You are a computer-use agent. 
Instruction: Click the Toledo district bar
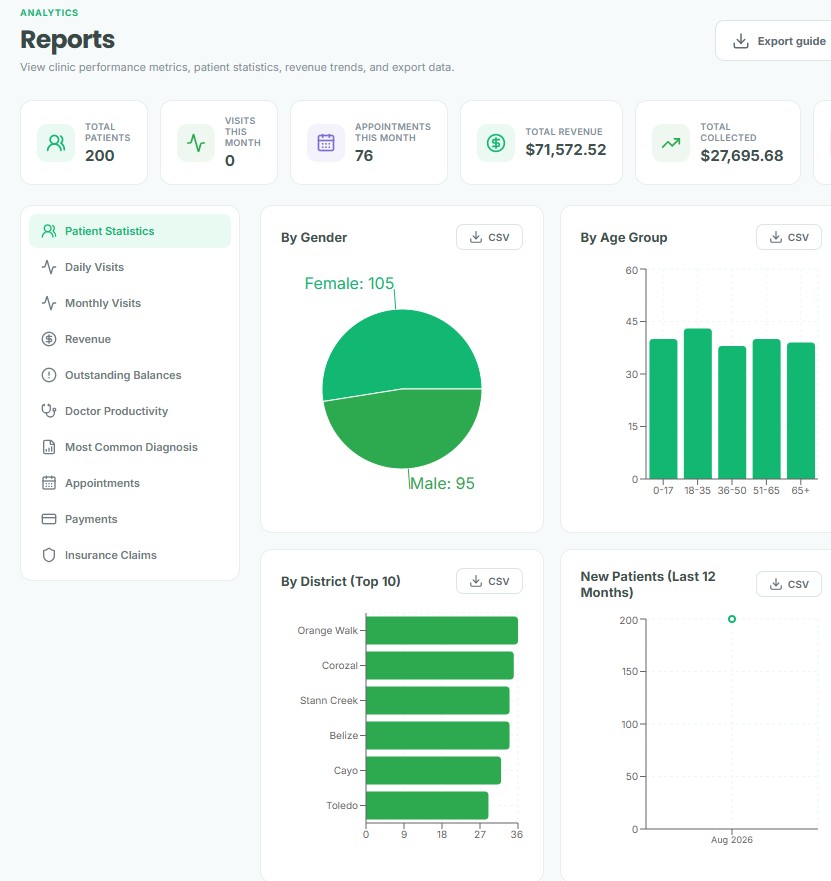pyautogui.click(x=427, y=805)
